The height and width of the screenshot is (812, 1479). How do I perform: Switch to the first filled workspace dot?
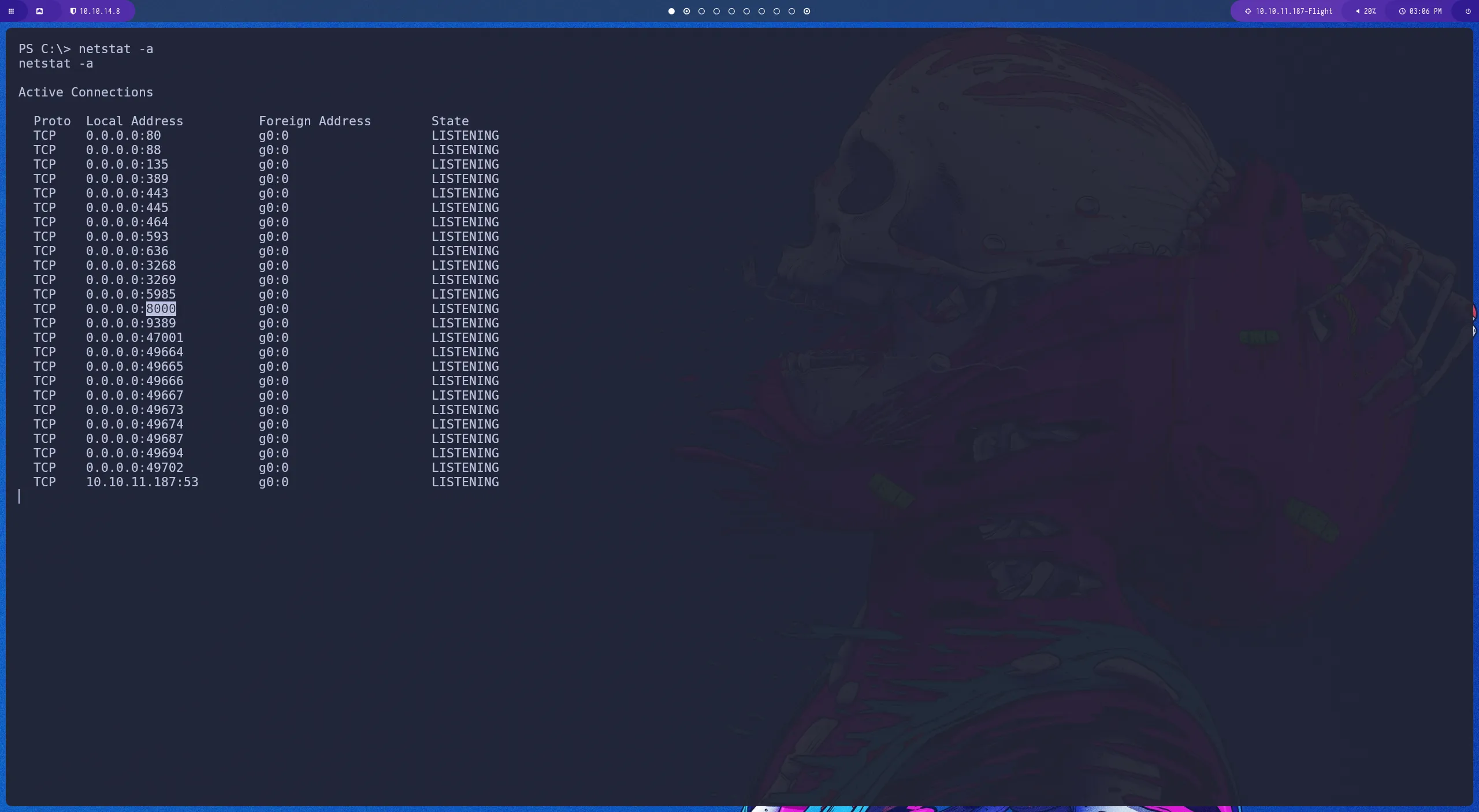coord(671,11)
